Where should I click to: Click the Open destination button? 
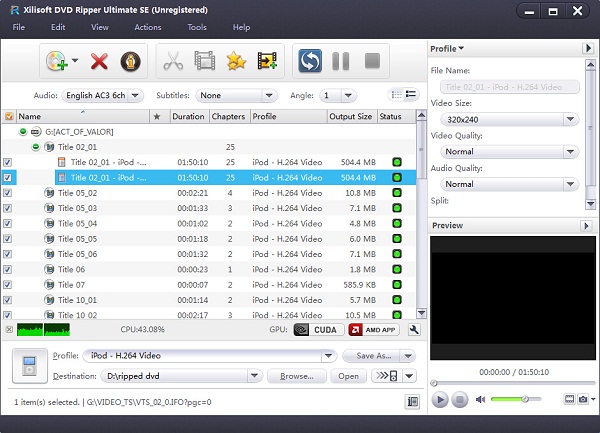tap(348, 376)
